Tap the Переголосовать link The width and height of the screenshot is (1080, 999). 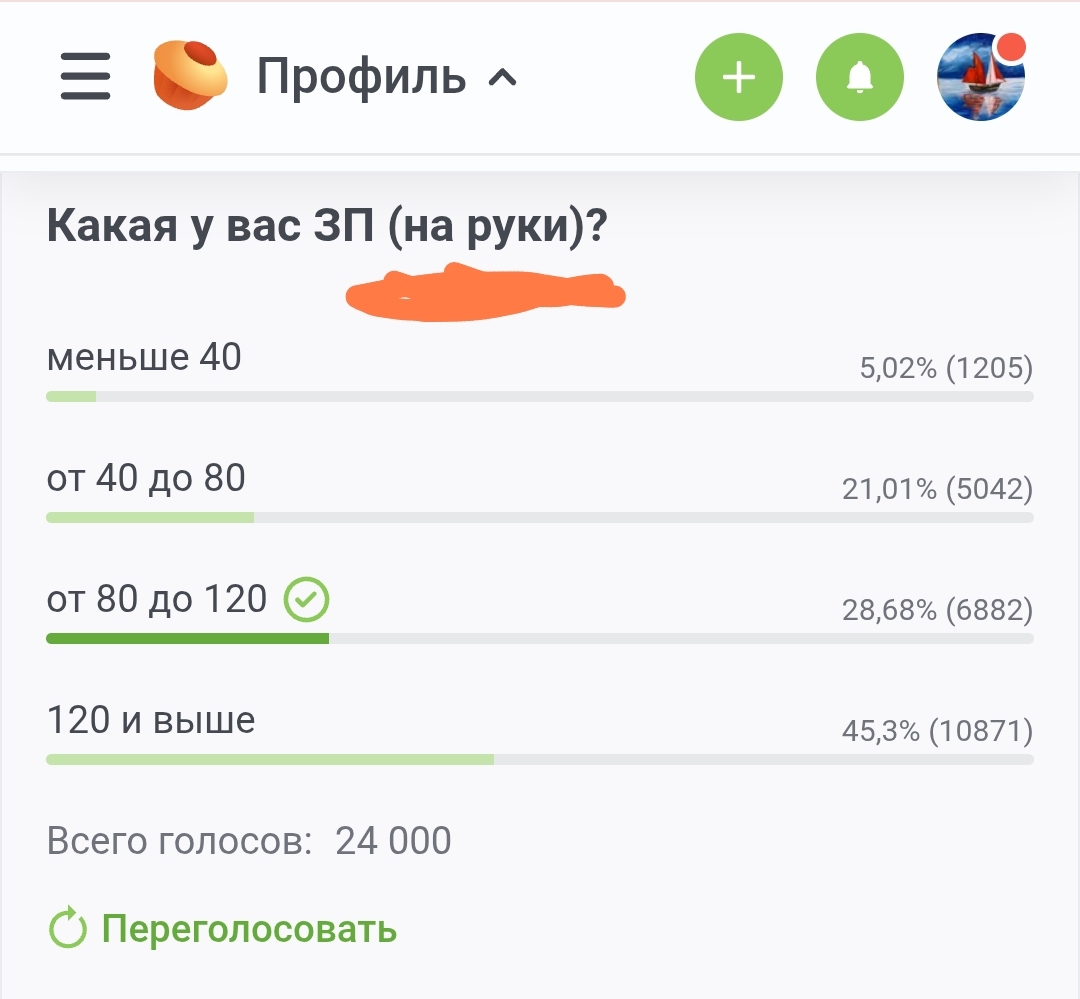249,929
